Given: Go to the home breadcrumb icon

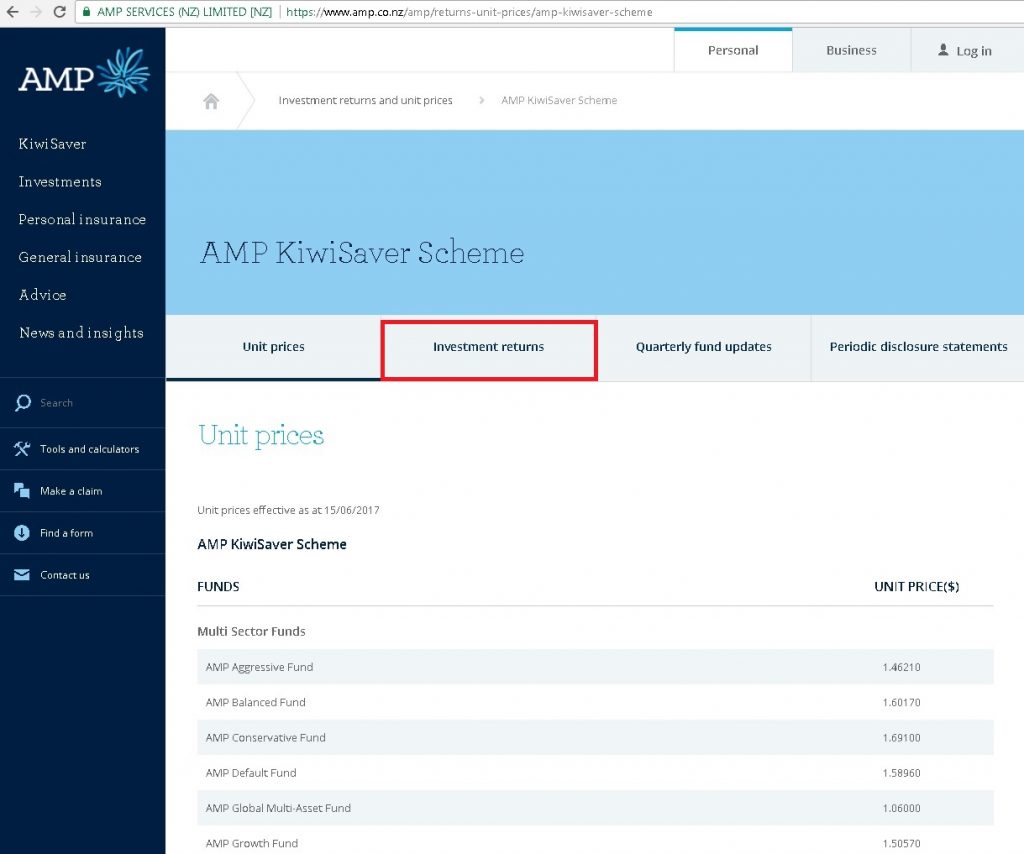Looking at the screenshot, I should (211, 101).
